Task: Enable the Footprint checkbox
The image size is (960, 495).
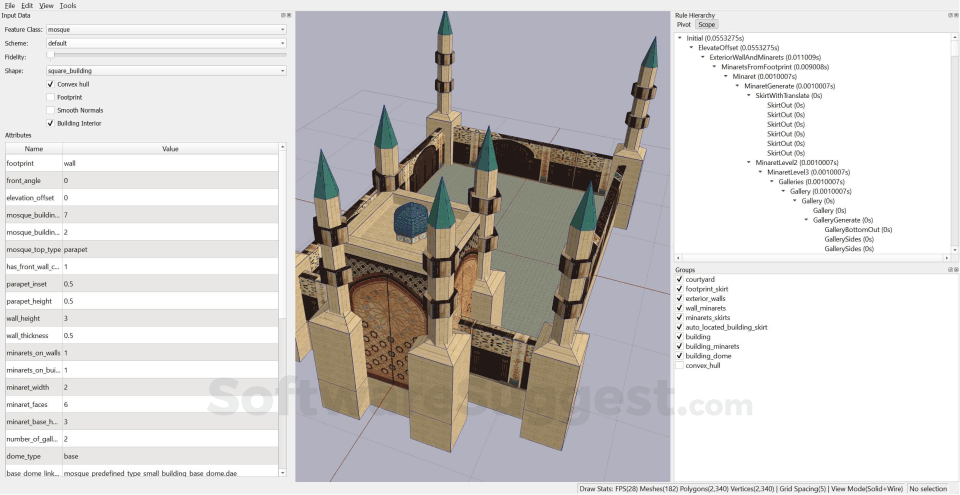Action: (x=51, y=97)
